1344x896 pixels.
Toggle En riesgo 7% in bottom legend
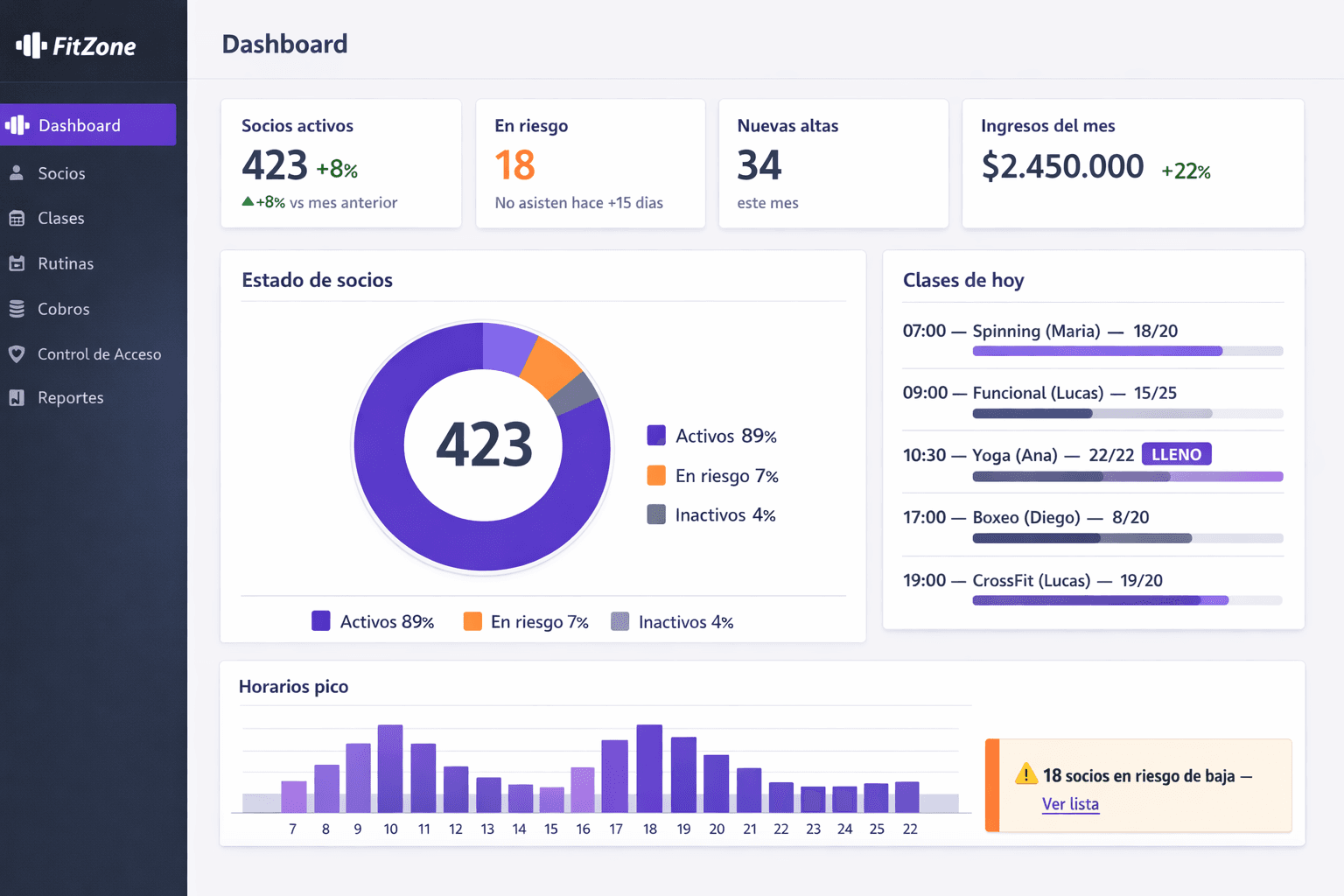coord(526,622)
